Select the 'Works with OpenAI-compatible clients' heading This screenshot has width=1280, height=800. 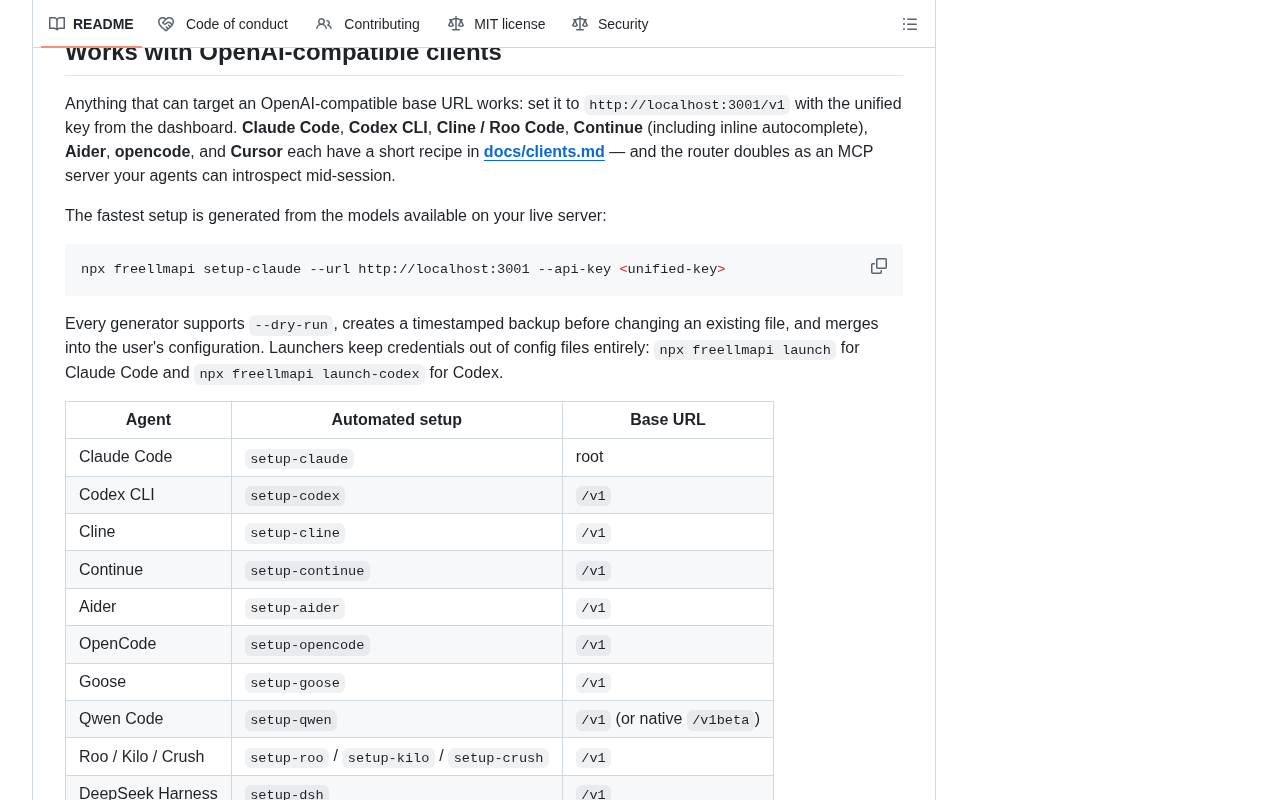point(283,52)
